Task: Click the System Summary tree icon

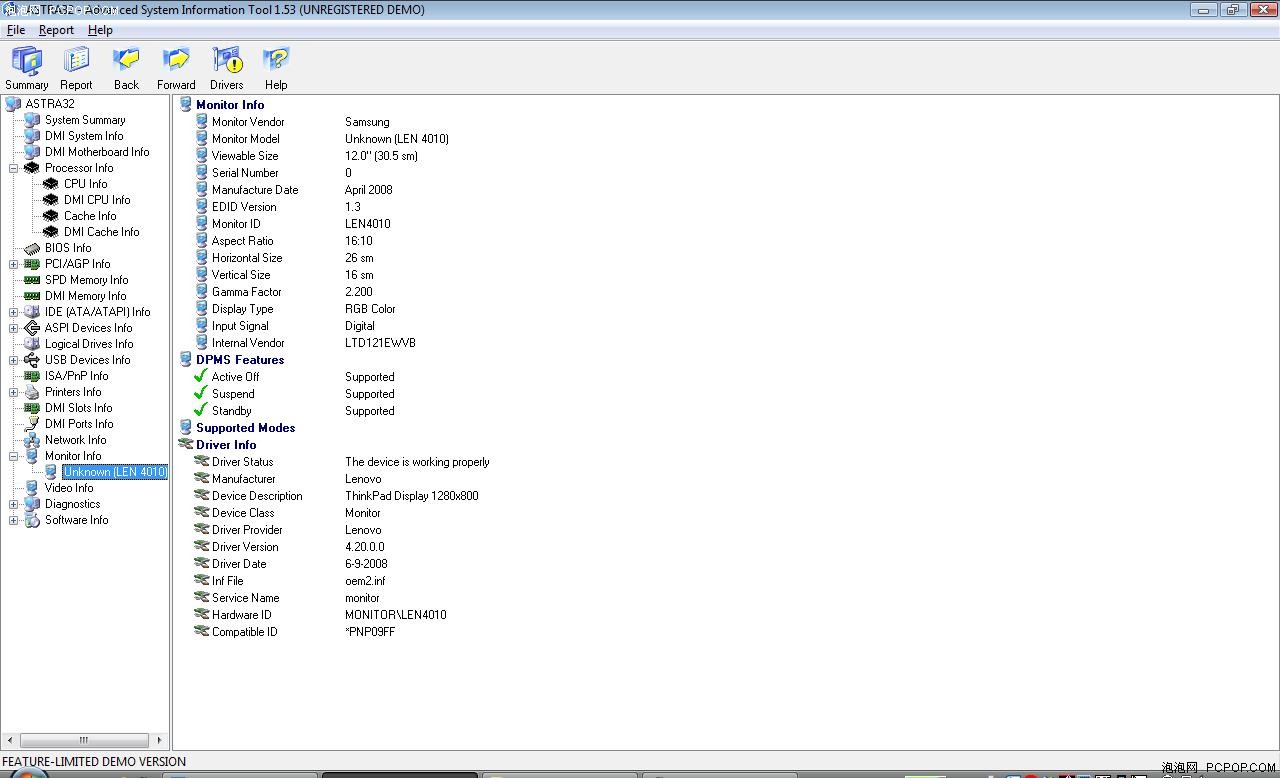Action: 32,120
